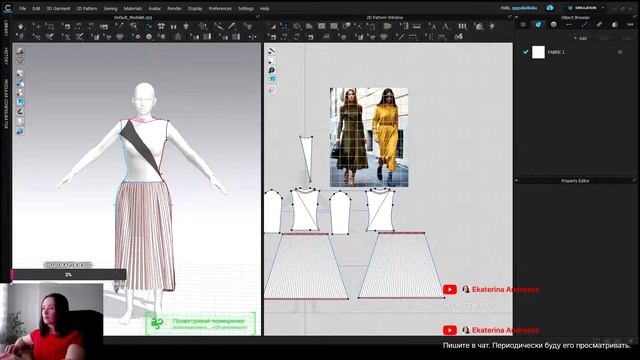Click the diagonal line tool in 2D toolbar second row
The image size is (640, 360).
400,37
